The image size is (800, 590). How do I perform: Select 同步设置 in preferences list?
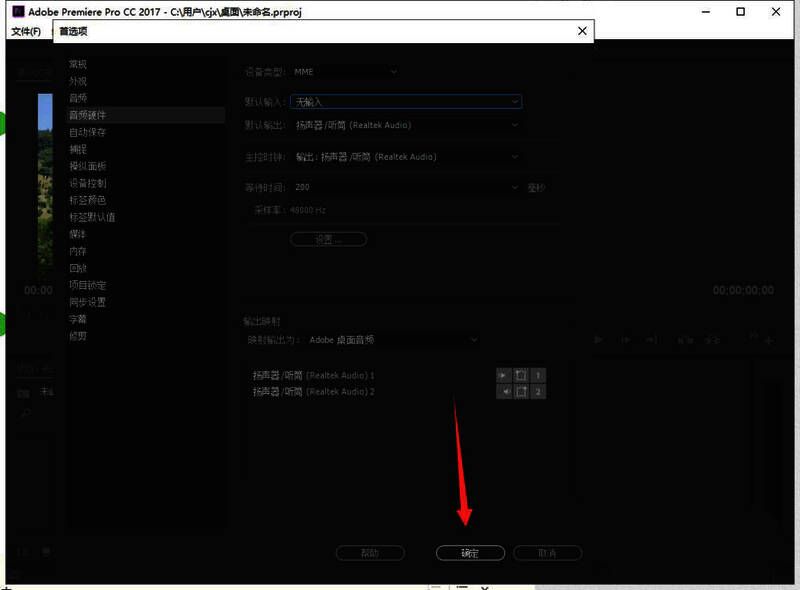click(x=87, y=302)
